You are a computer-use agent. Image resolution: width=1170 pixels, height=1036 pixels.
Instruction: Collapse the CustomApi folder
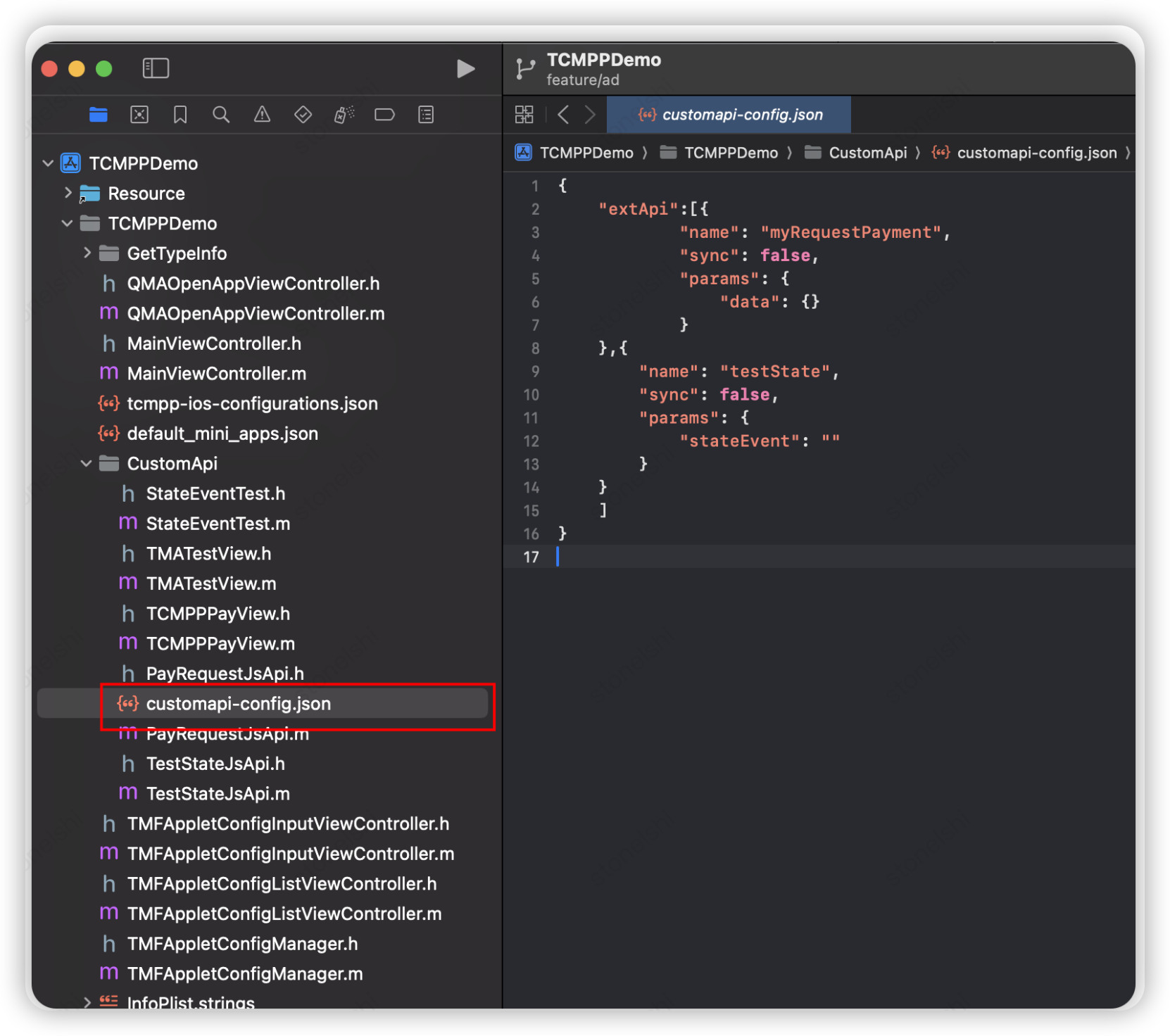[x=87, y=463]
